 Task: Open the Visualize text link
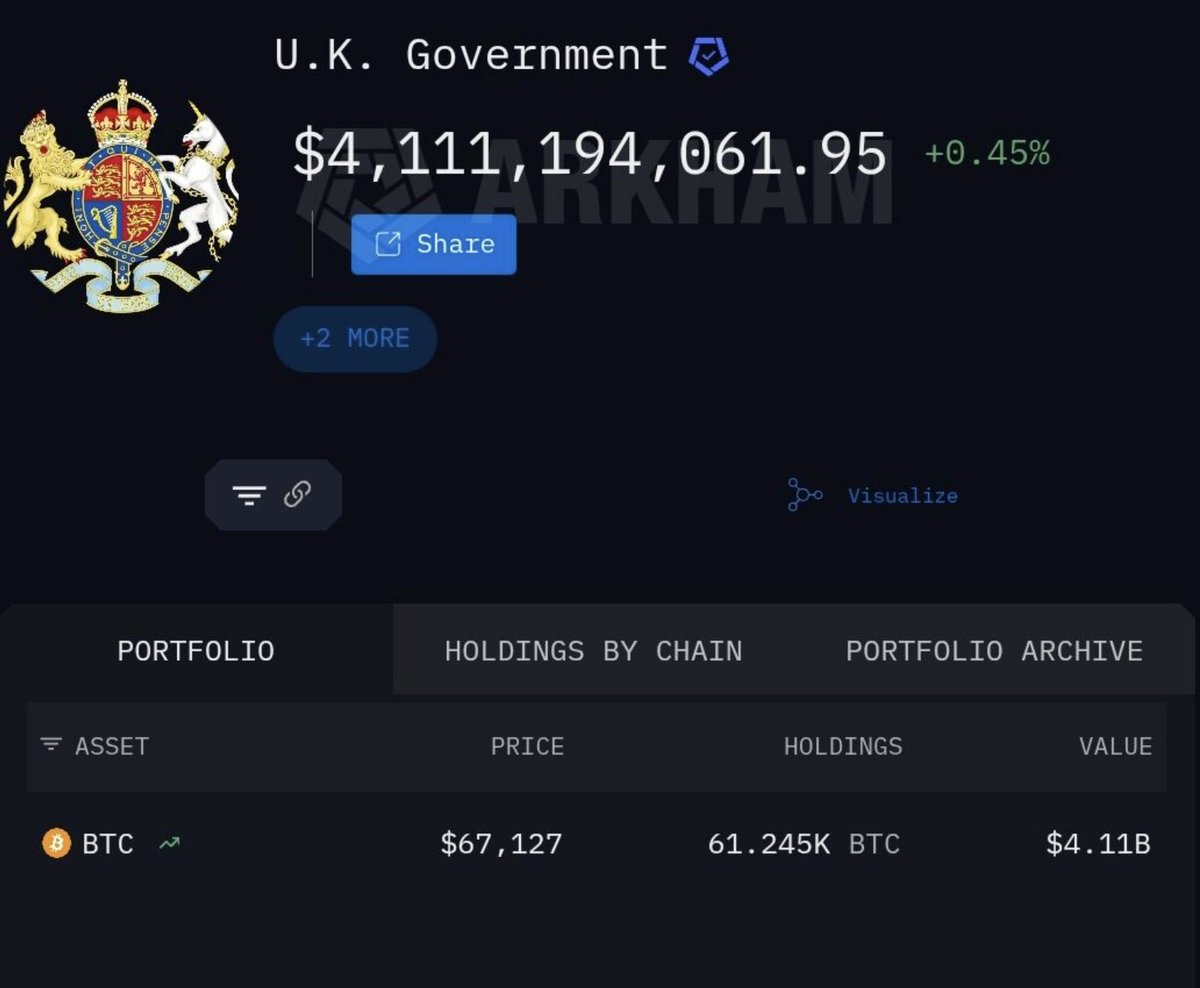(902, 496)
